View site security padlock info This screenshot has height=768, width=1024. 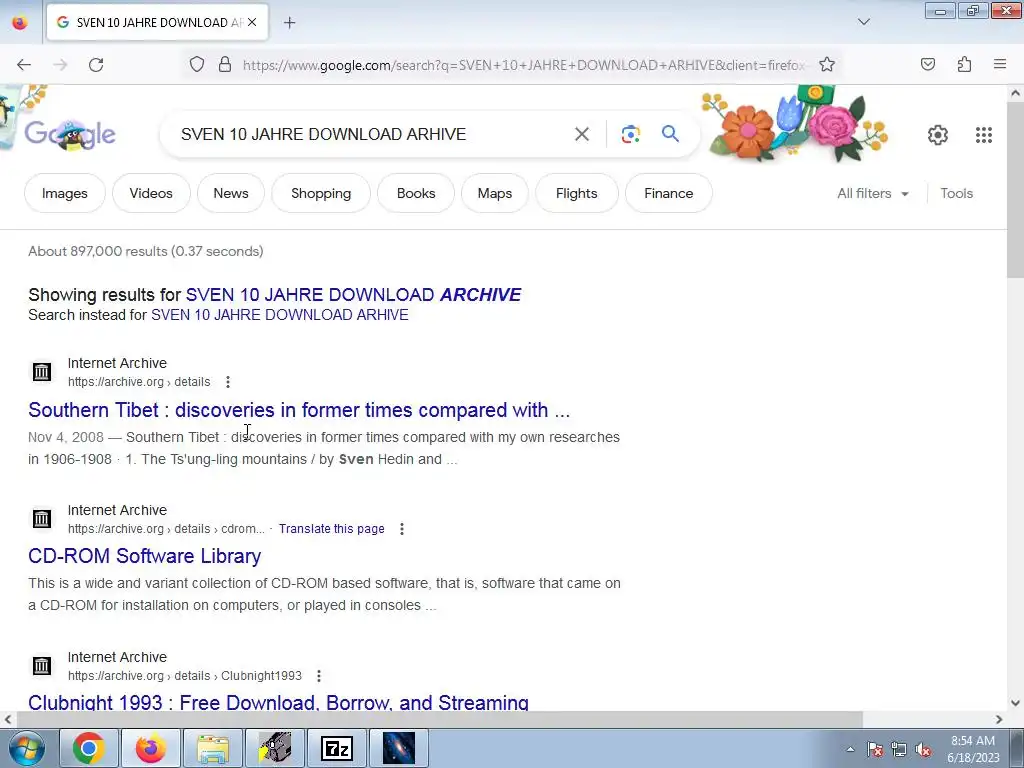pos(225,65)
